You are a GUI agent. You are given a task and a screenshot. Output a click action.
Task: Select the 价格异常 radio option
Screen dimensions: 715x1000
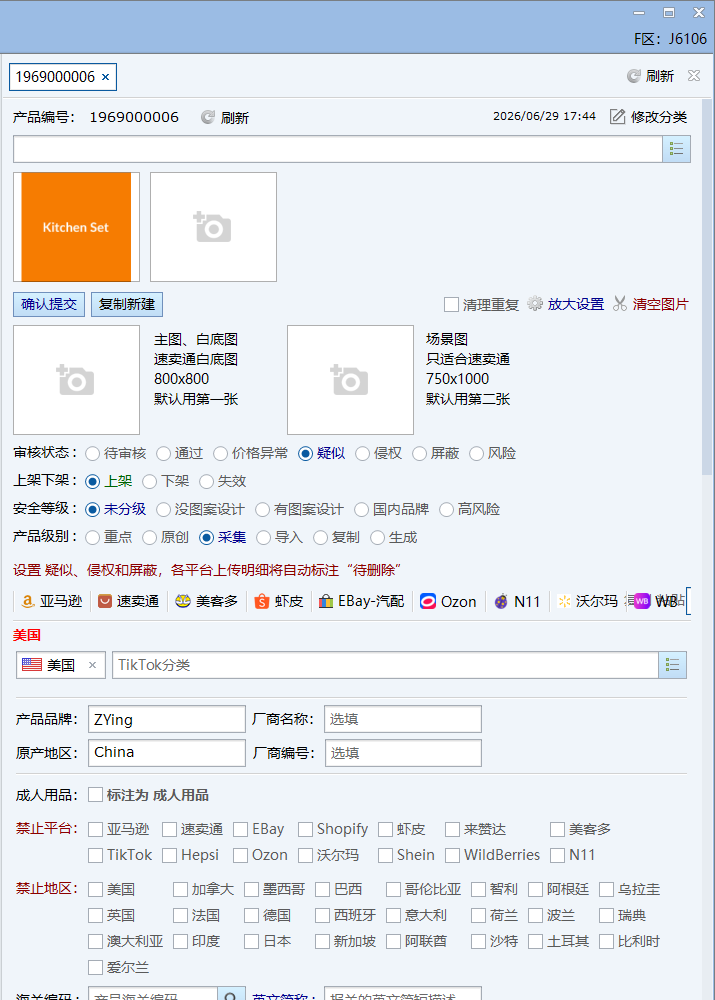click(220, 453)
